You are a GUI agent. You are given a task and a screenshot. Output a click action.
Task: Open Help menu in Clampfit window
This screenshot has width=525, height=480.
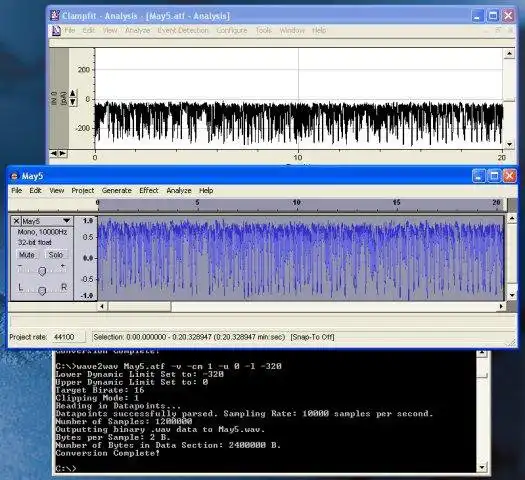tap(319, 30)
